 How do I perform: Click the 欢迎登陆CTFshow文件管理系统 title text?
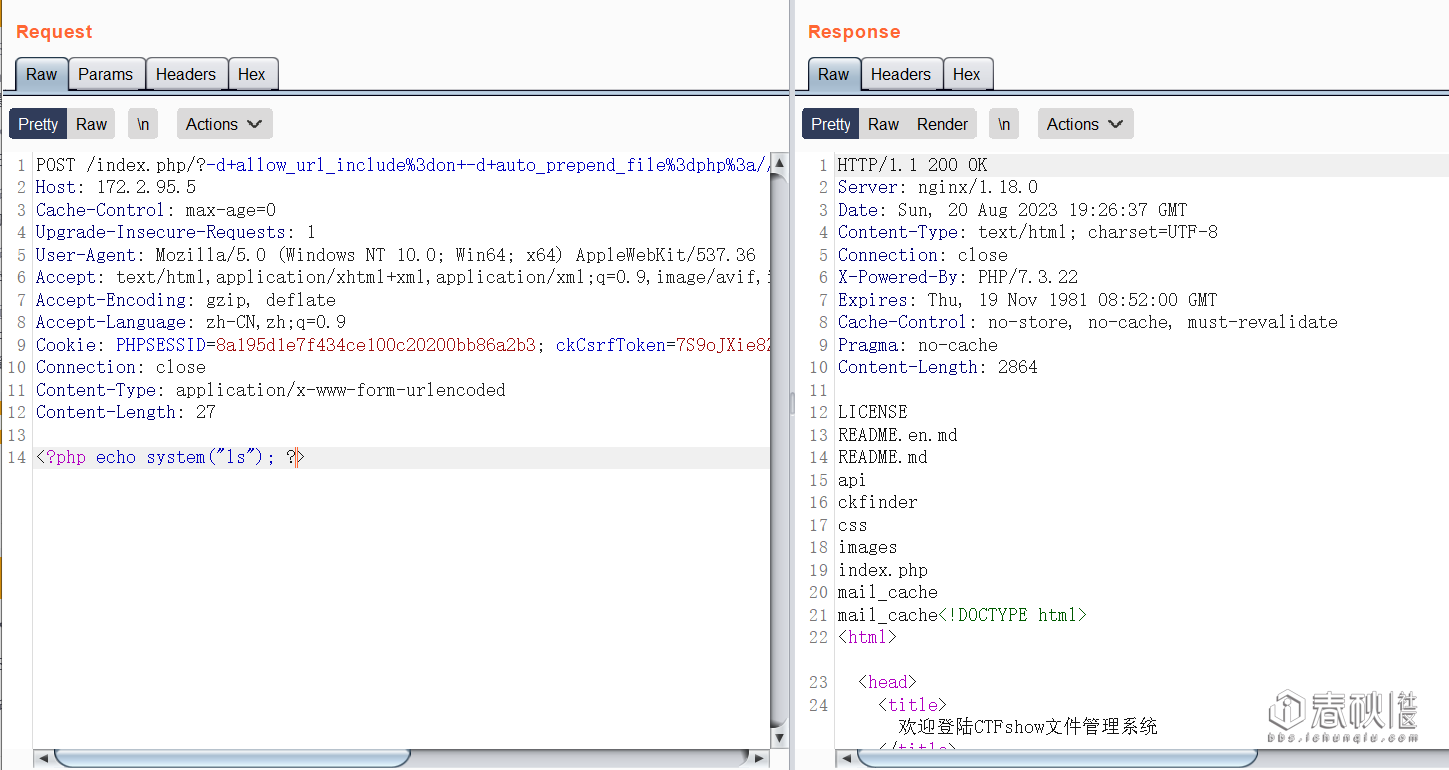pyautogui.click(x=1028, y=727)
